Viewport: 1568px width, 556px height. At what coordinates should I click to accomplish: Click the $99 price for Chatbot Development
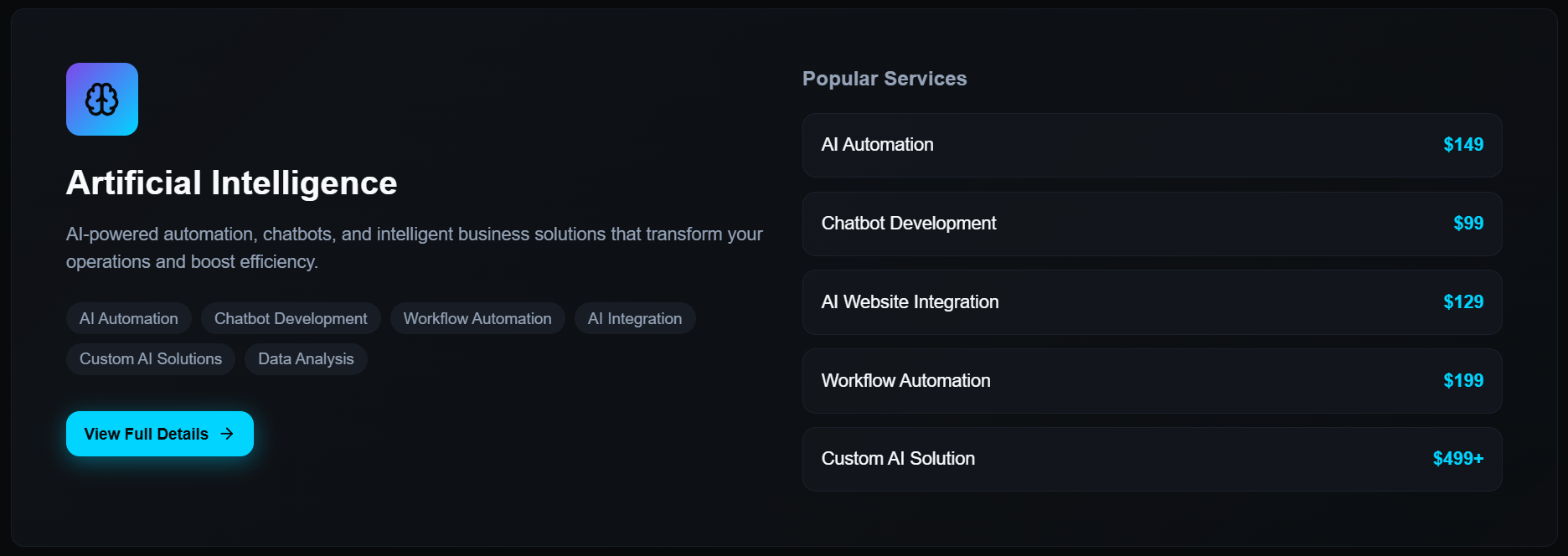(1468, 224)
